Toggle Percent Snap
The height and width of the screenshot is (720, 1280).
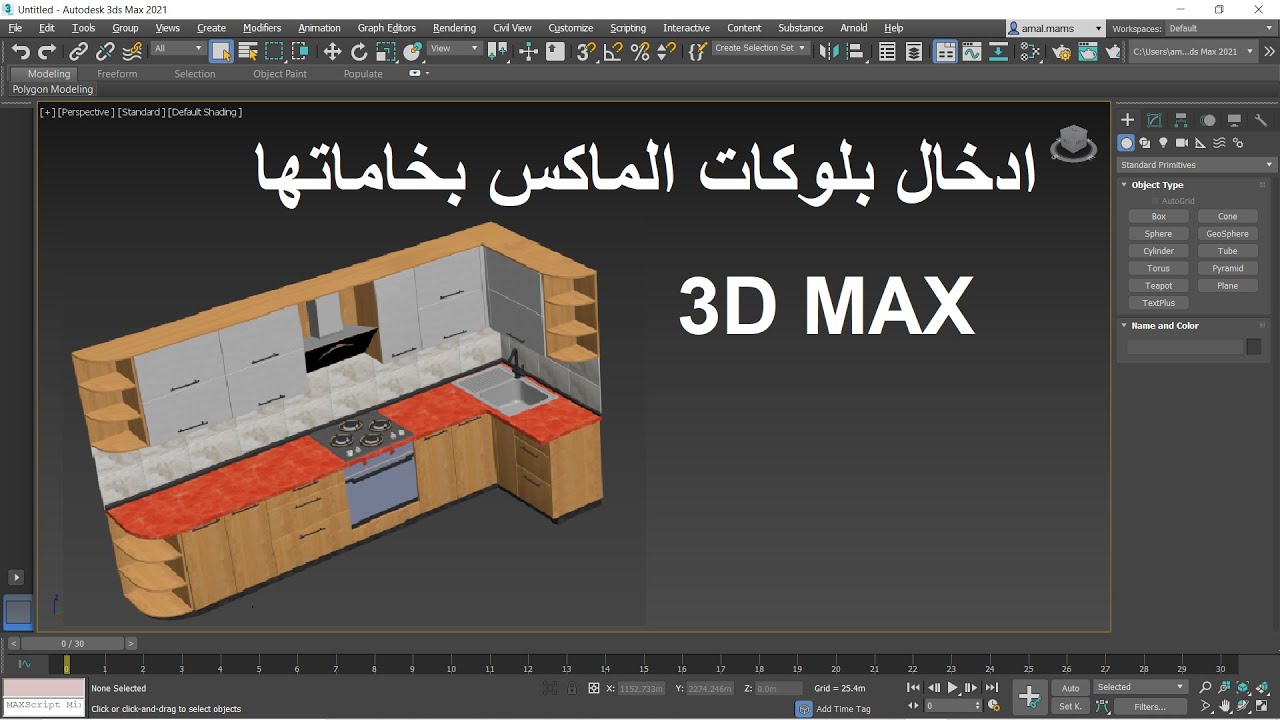coord(640,52)
